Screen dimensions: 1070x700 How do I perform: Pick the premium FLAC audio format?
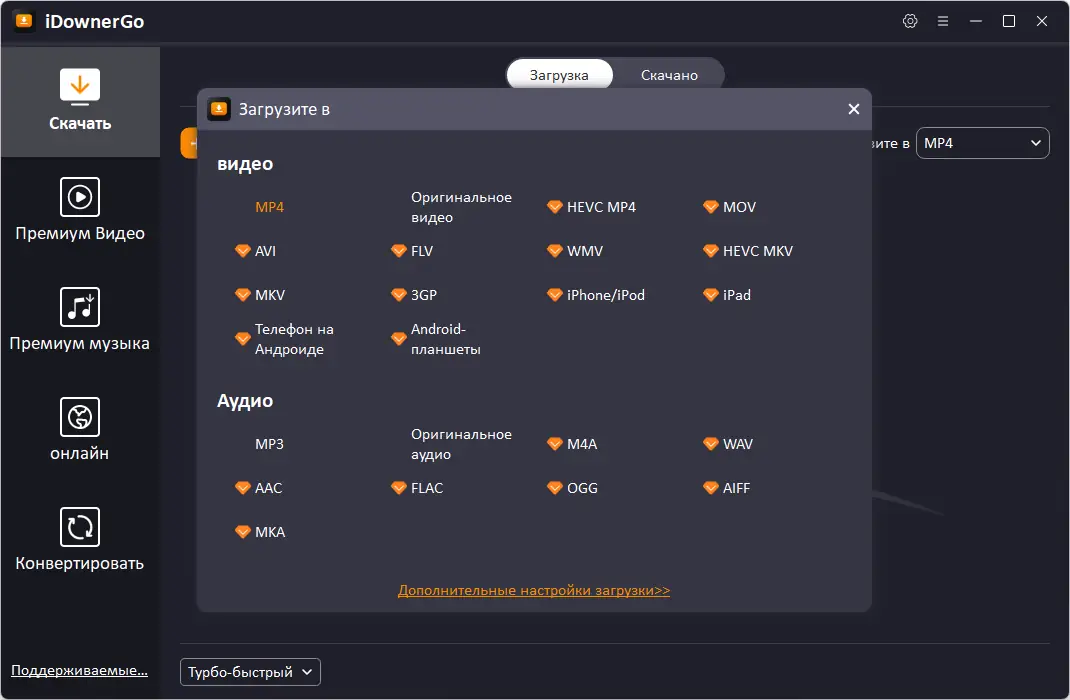tap(426, 488)
